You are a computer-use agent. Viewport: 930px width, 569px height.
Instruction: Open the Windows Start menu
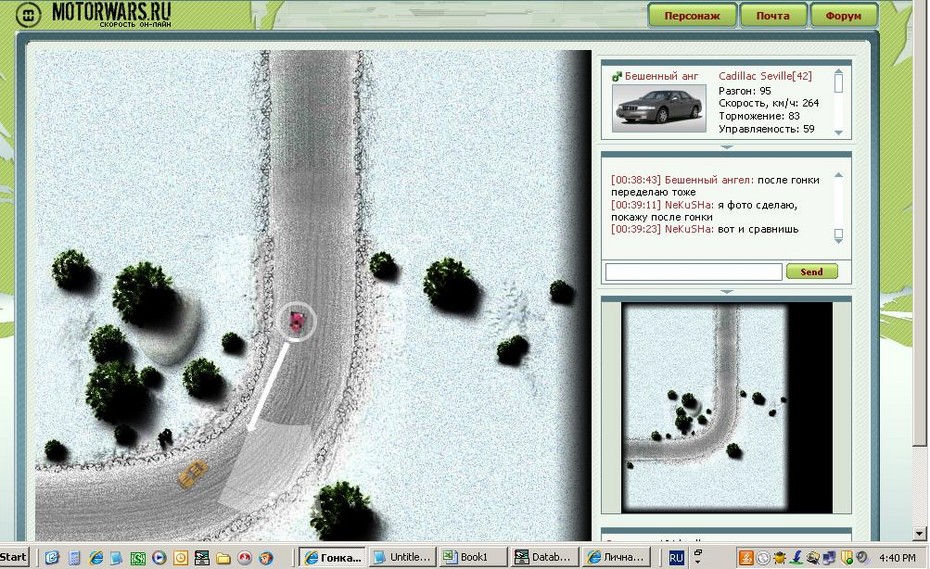(14, 557)
